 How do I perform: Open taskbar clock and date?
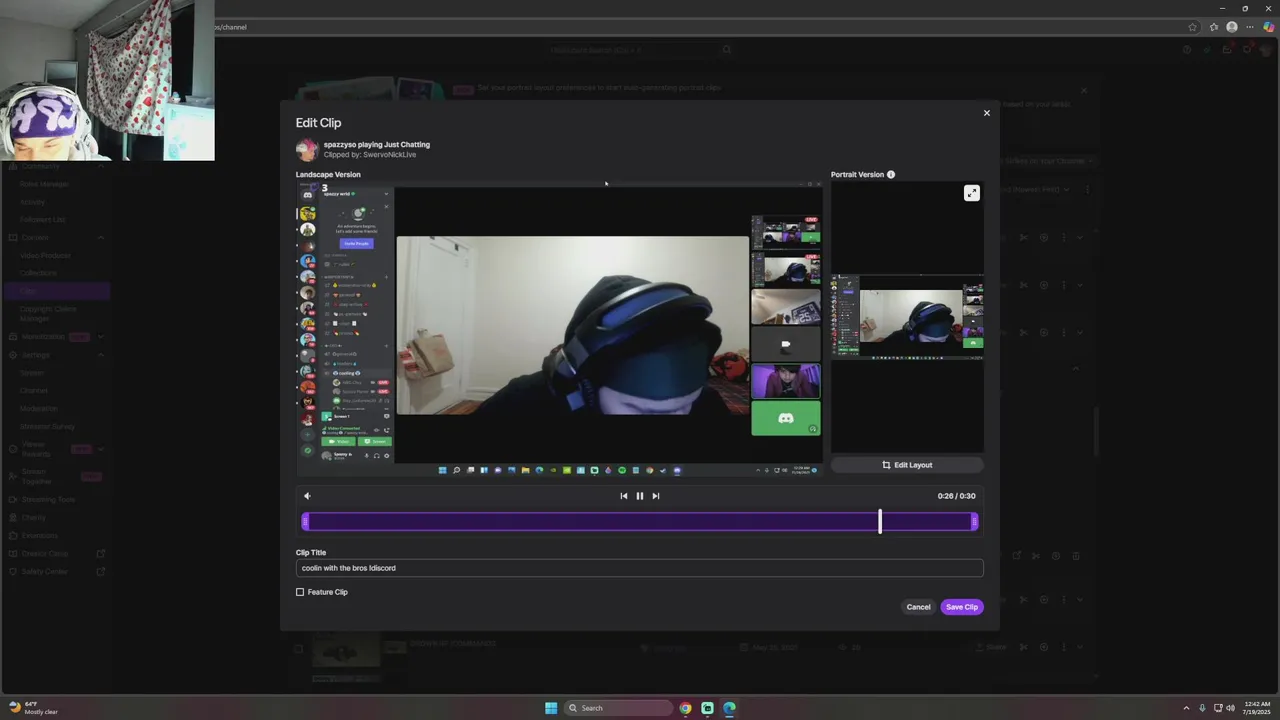tap(1257, 708)
